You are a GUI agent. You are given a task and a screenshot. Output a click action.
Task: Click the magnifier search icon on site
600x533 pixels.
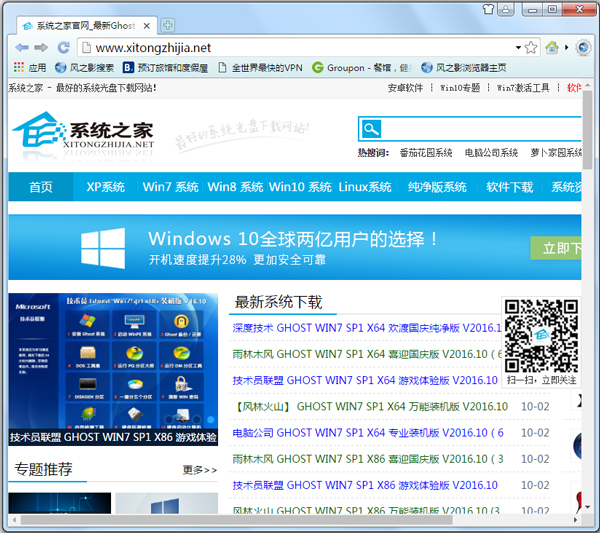pos(370,129)
